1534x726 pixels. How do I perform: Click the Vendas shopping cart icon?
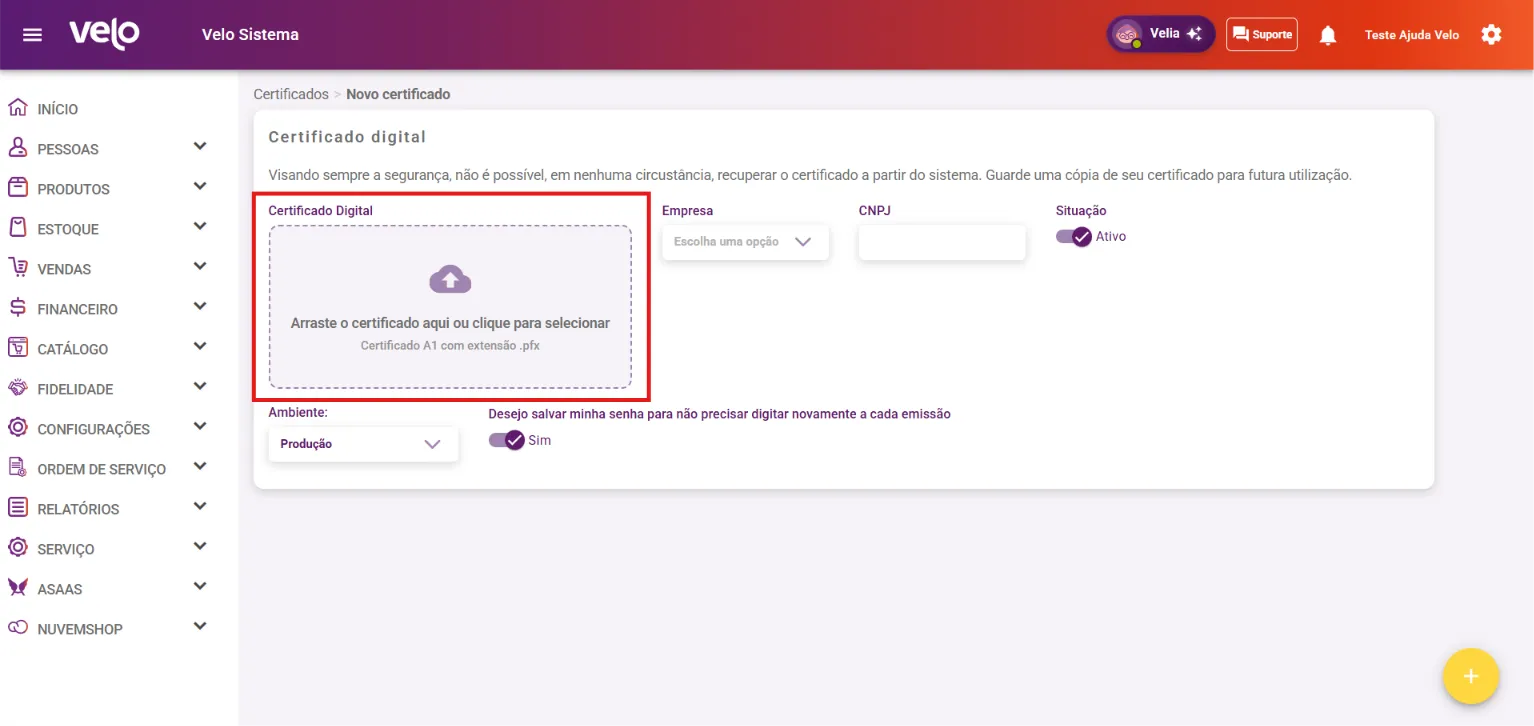click(17, 268)
